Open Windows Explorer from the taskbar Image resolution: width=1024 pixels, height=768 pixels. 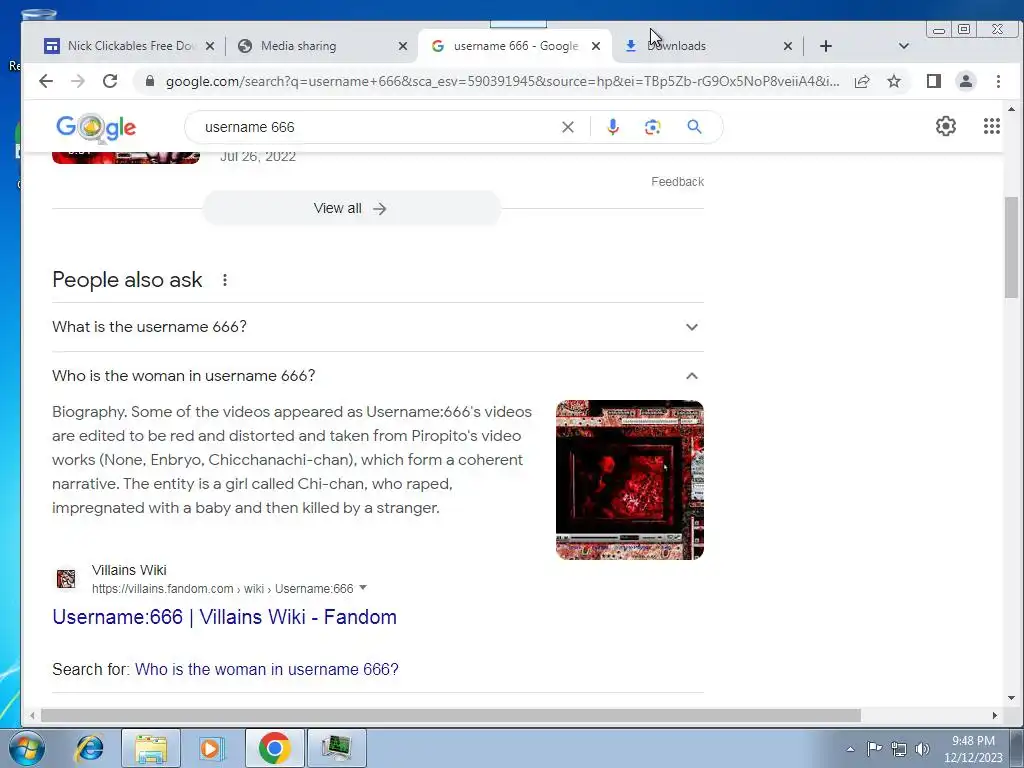151,748
